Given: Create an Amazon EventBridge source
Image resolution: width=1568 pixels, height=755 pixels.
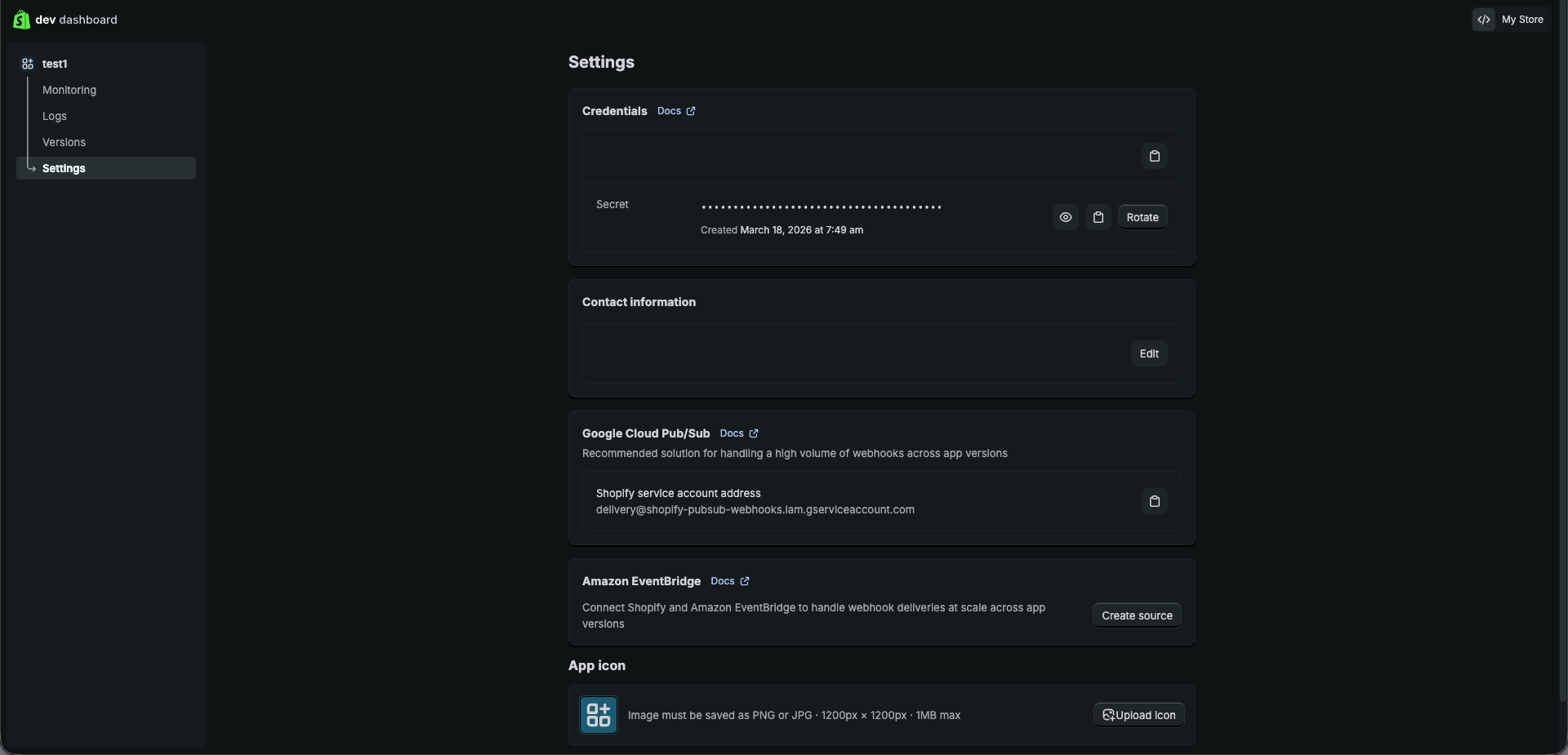Looking at the screenshot, I should tap(1136, 615).
